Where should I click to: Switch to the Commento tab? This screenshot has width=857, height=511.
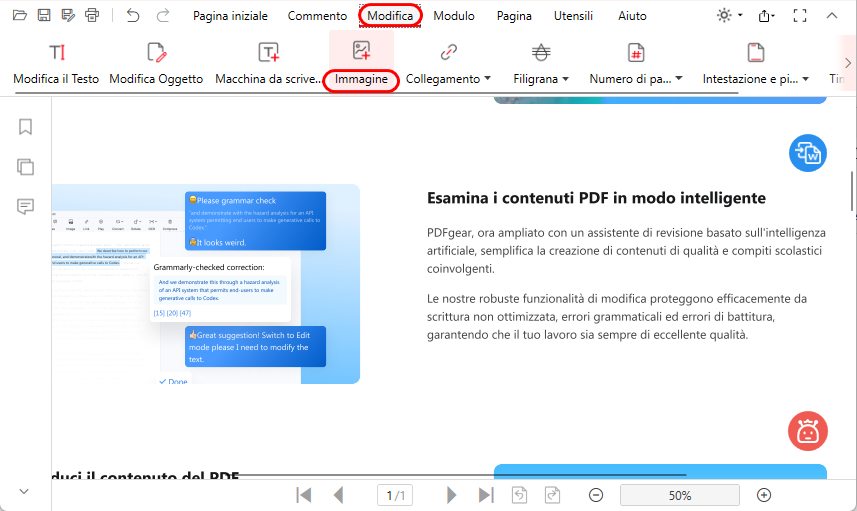pos(317,16)
